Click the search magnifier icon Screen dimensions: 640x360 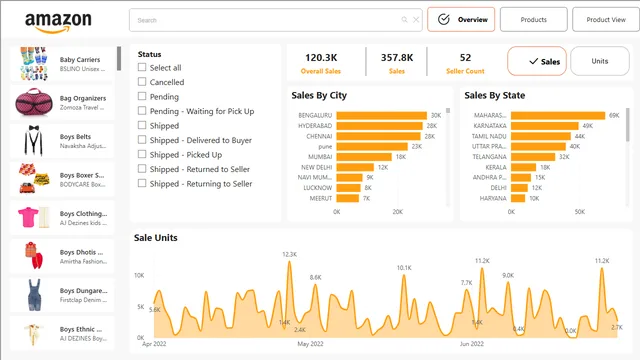404,20
